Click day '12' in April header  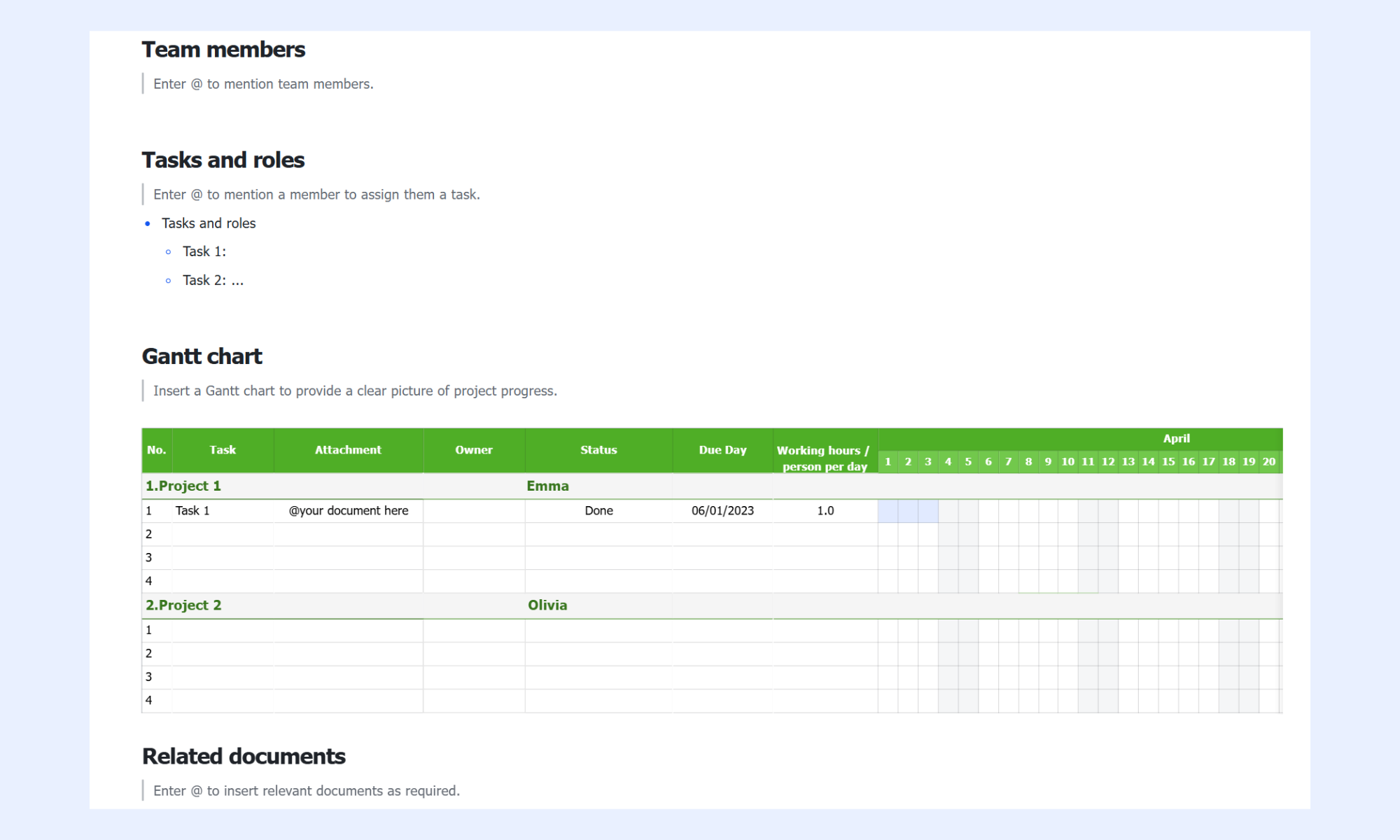[1108, 462]
